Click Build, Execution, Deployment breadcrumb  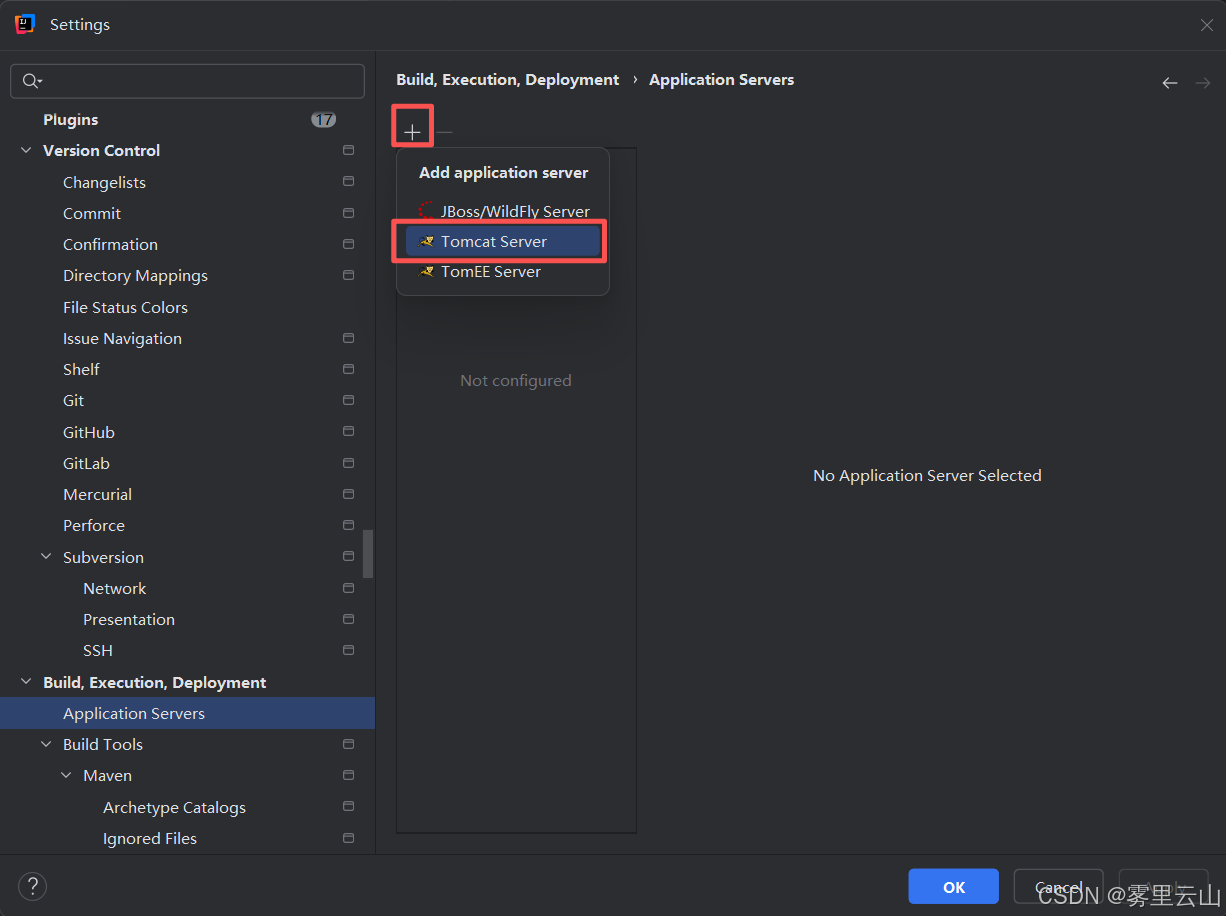pos(508,80)
